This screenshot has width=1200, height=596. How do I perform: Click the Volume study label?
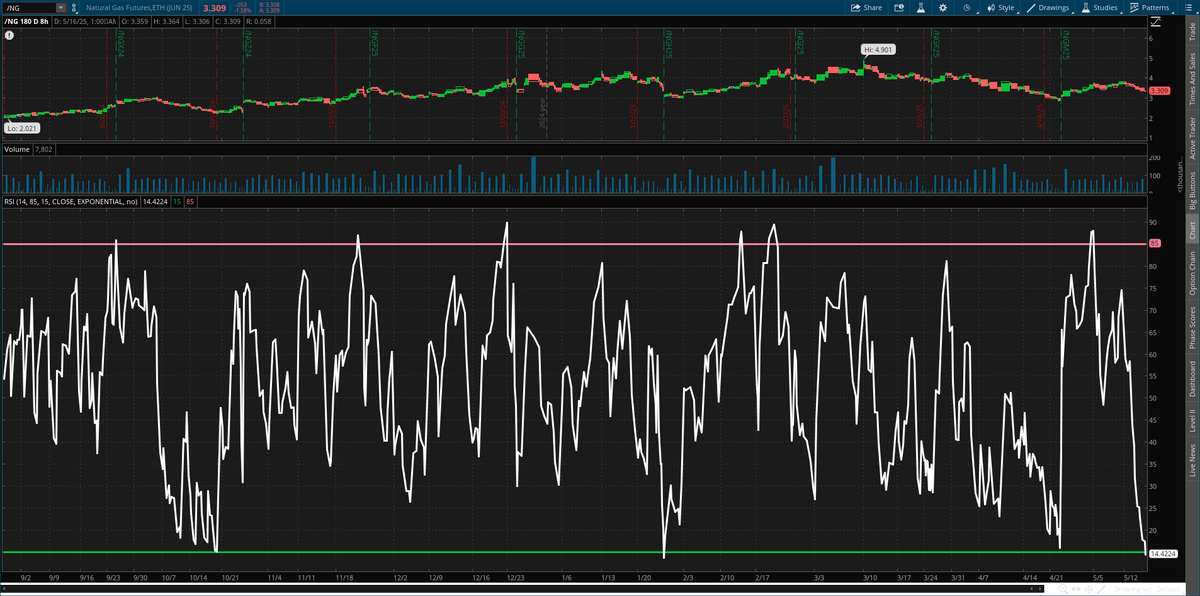(16, 149)
